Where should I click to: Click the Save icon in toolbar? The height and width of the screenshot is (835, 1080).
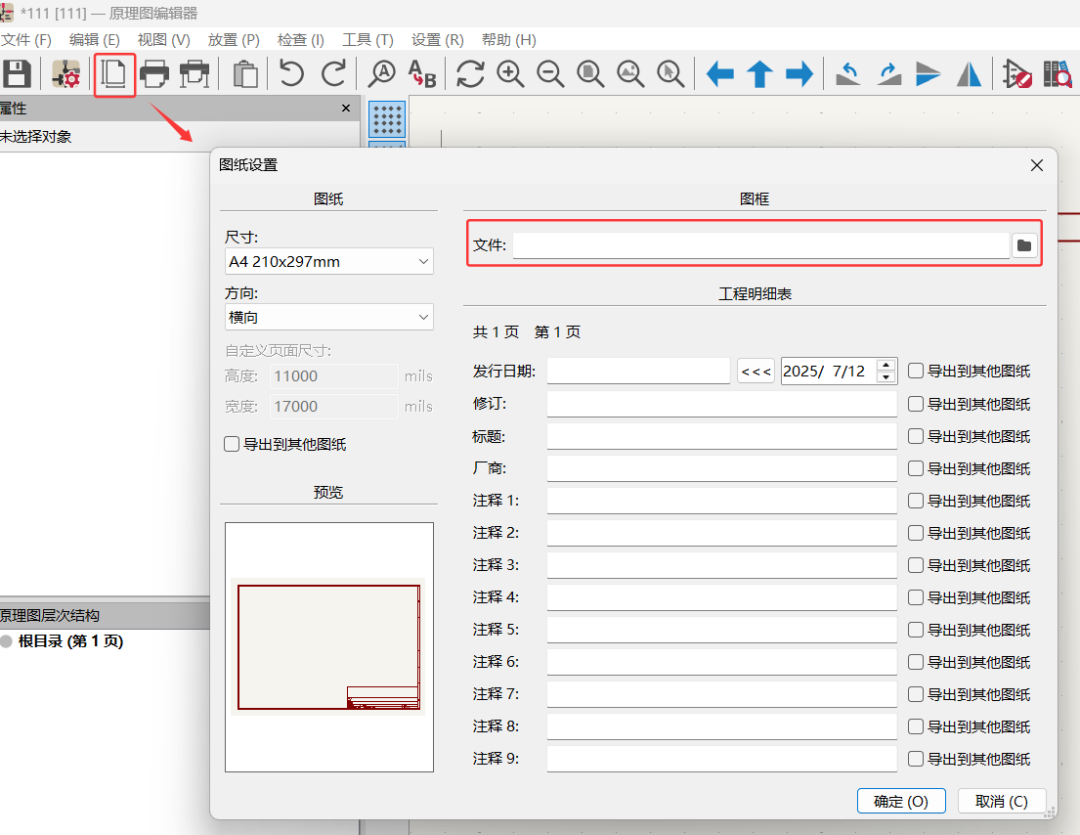point(17,74)
